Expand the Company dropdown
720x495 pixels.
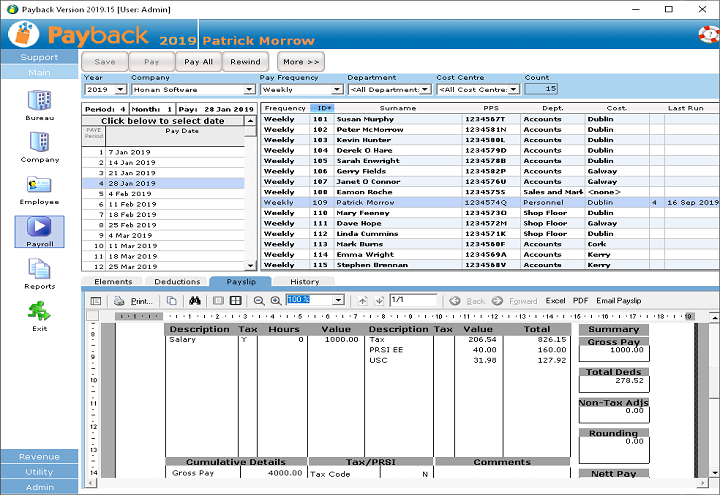coord(249,90)
